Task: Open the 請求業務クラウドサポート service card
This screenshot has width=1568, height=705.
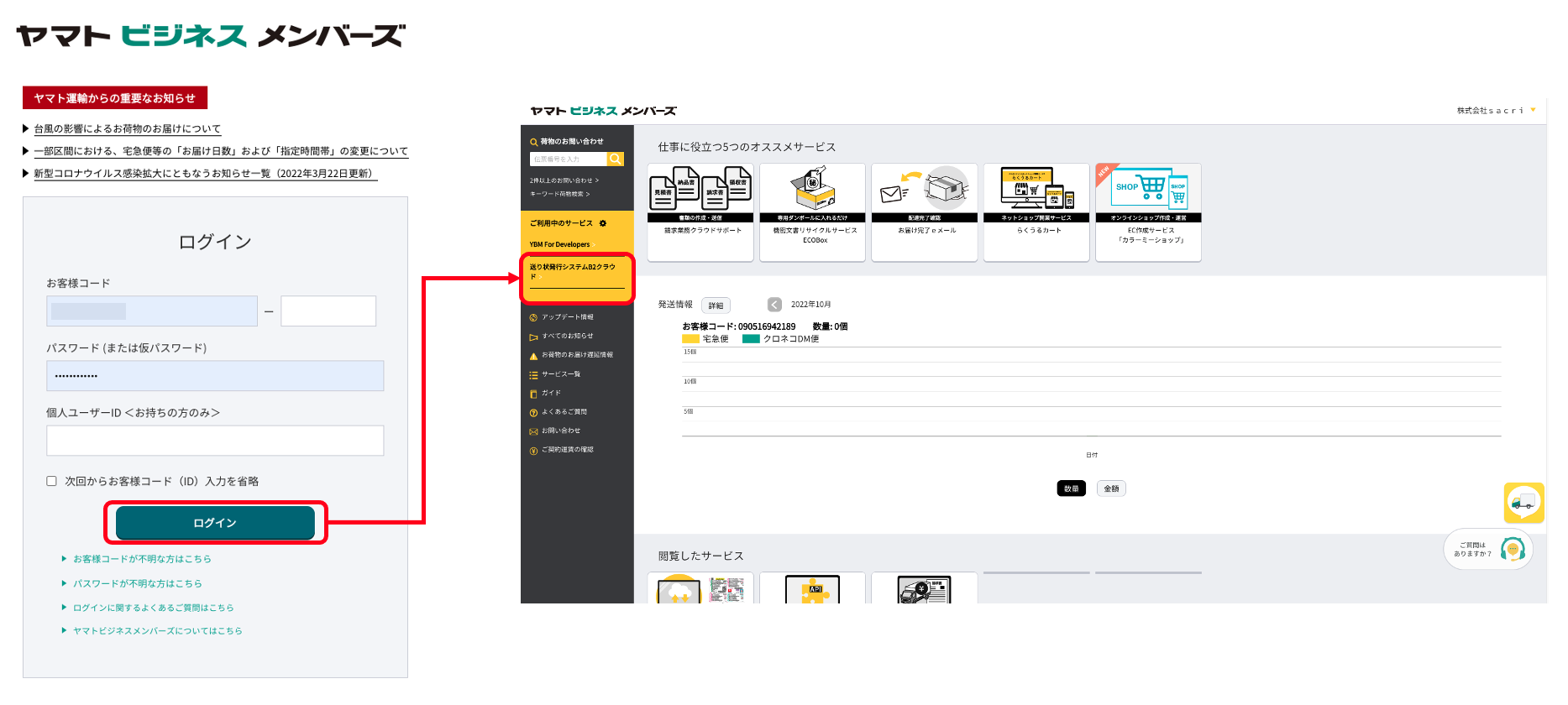Action: 700,212
